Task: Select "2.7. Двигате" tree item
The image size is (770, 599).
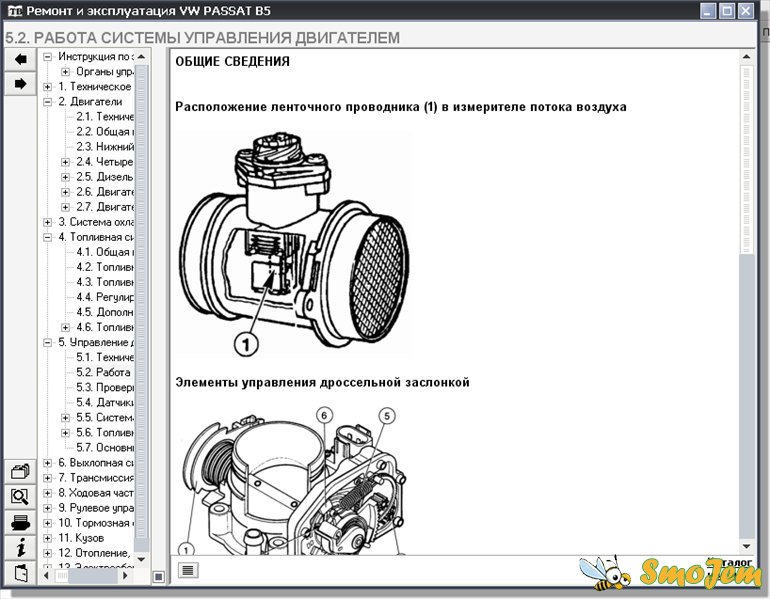Action: [x=105, y=207]
